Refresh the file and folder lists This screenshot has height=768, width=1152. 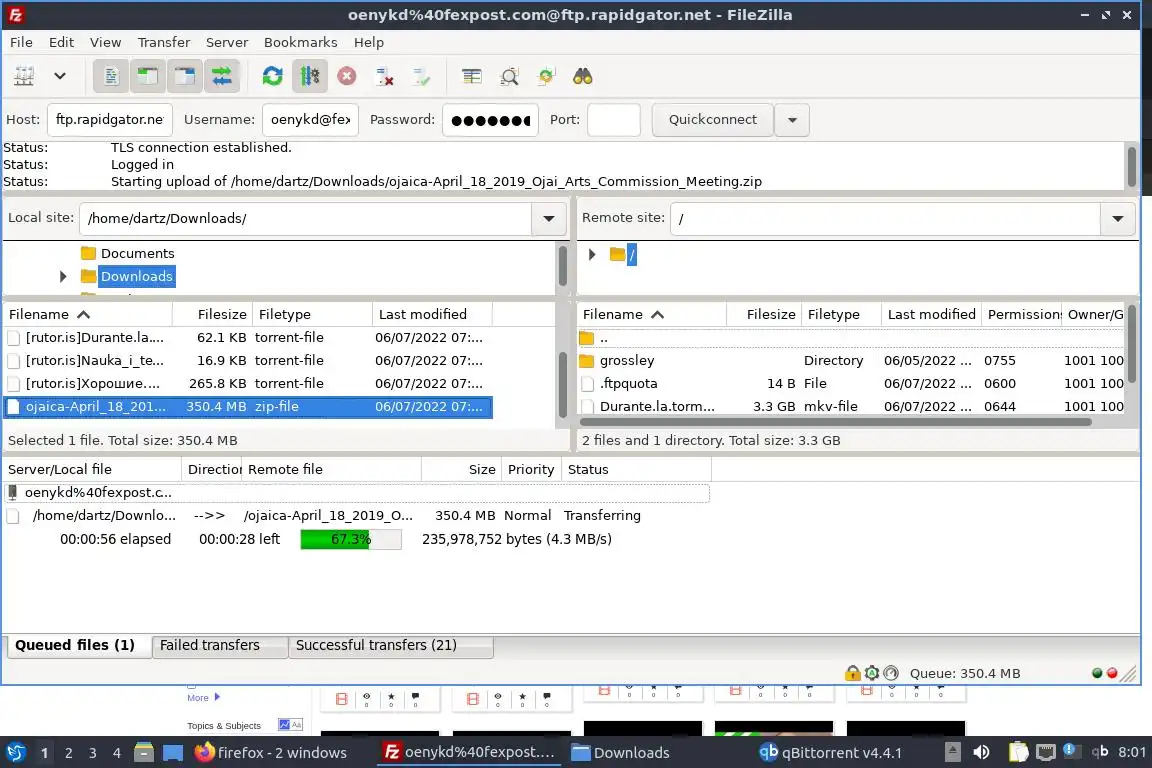click(273, 76)
